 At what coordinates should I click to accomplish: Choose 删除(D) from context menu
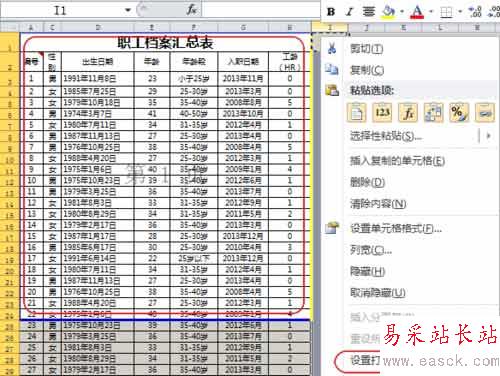click(x=367, y=182)
